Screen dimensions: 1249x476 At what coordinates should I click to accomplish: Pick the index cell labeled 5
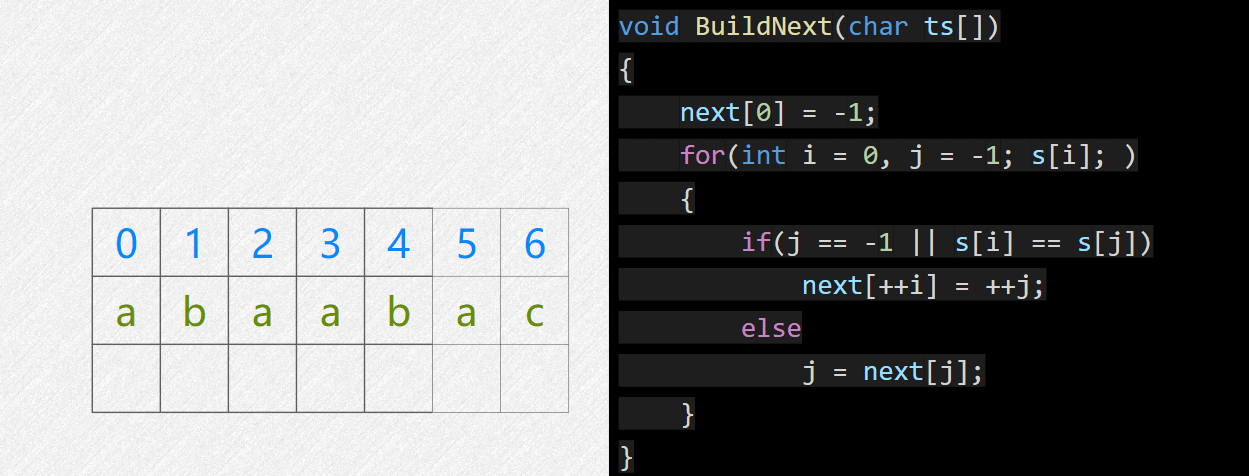pos(466,243)
